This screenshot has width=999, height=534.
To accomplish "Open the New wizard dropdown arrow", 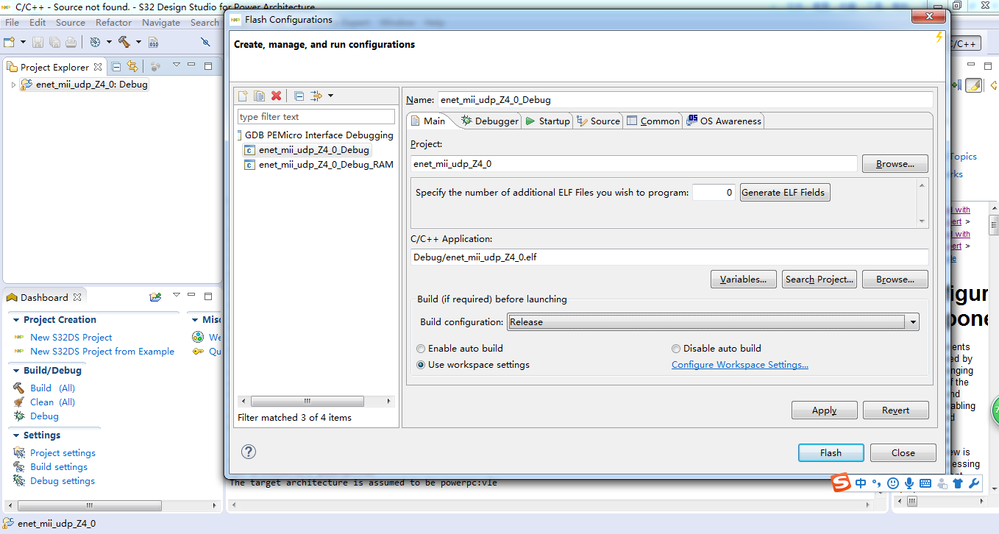I will tap(23, 42).
